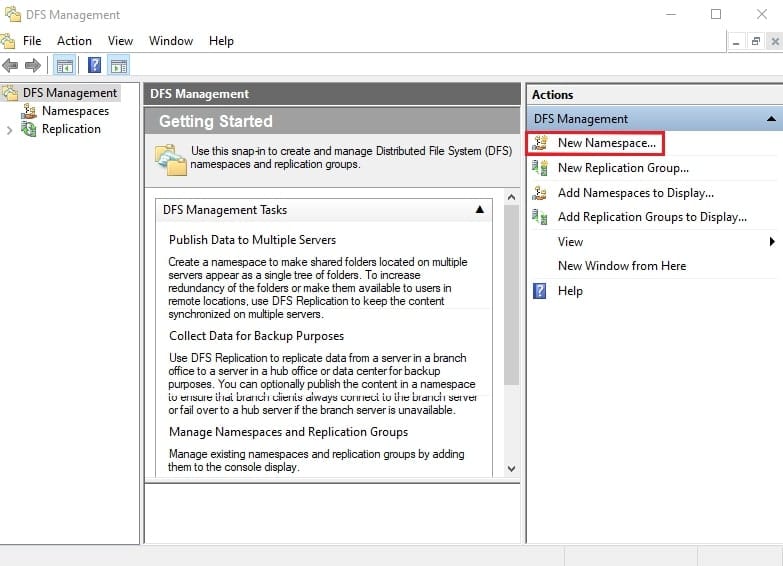Click Manage Namespaces and Replication Groups heading
The width and height of the screenshot is (783, 566).
[288, 432]
